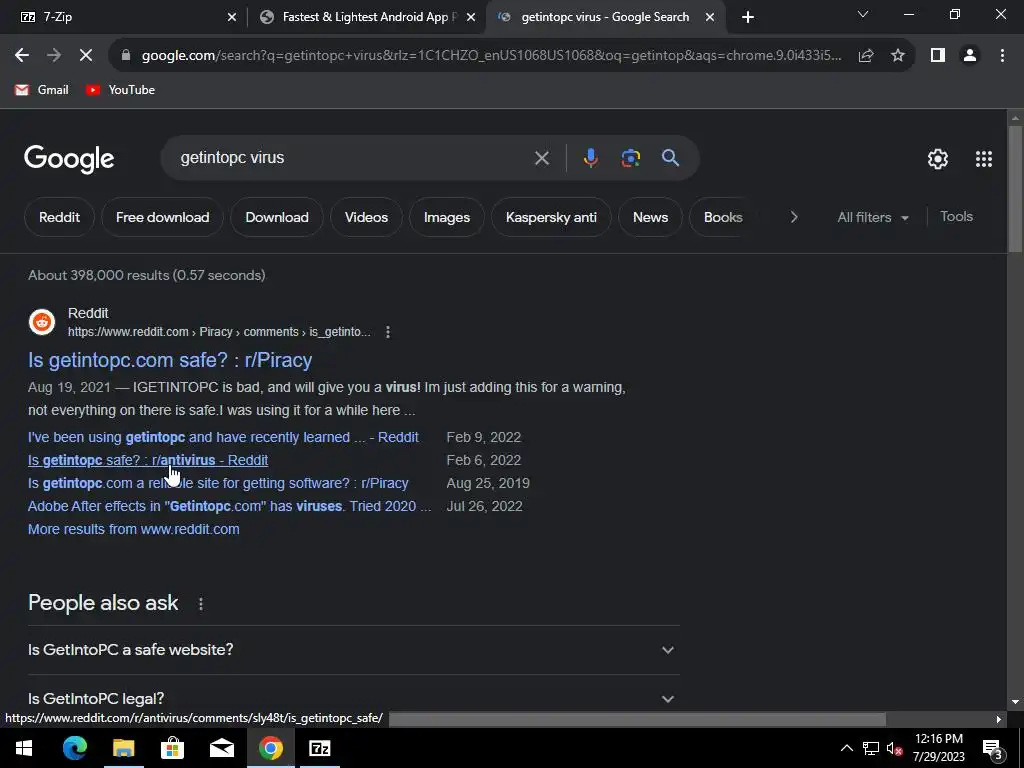Click the Reddit favicon of the first result
This screenshot has height=768, width=1024.
click(42, 322)
